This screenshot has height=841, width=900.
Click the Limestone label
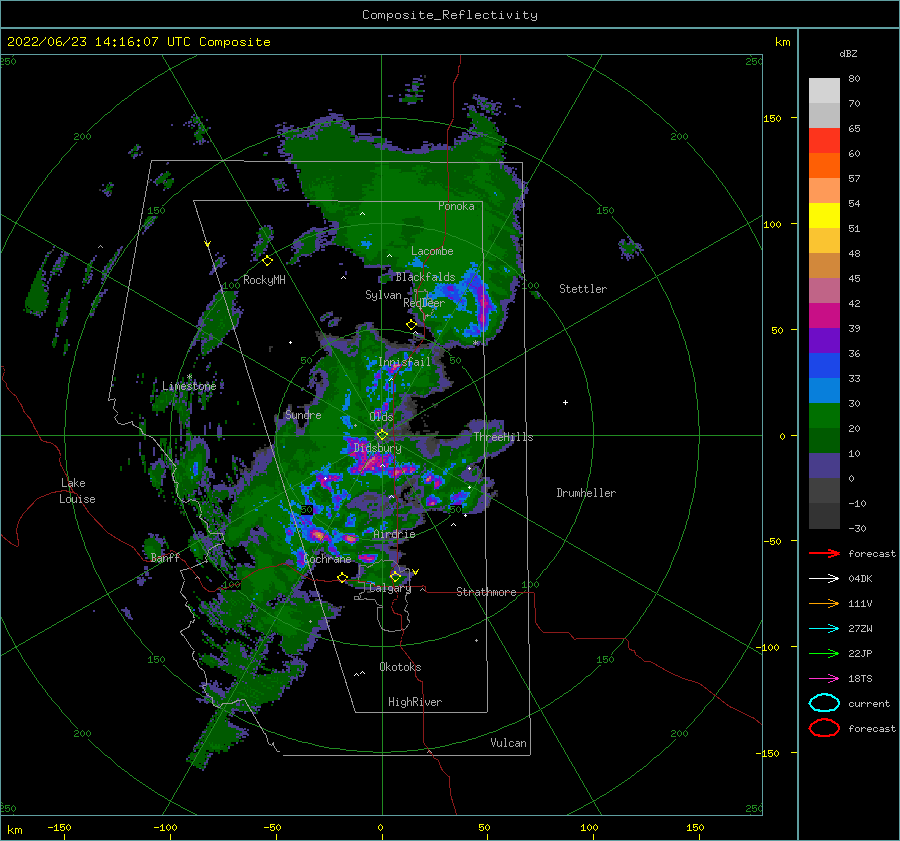(189, 386)
